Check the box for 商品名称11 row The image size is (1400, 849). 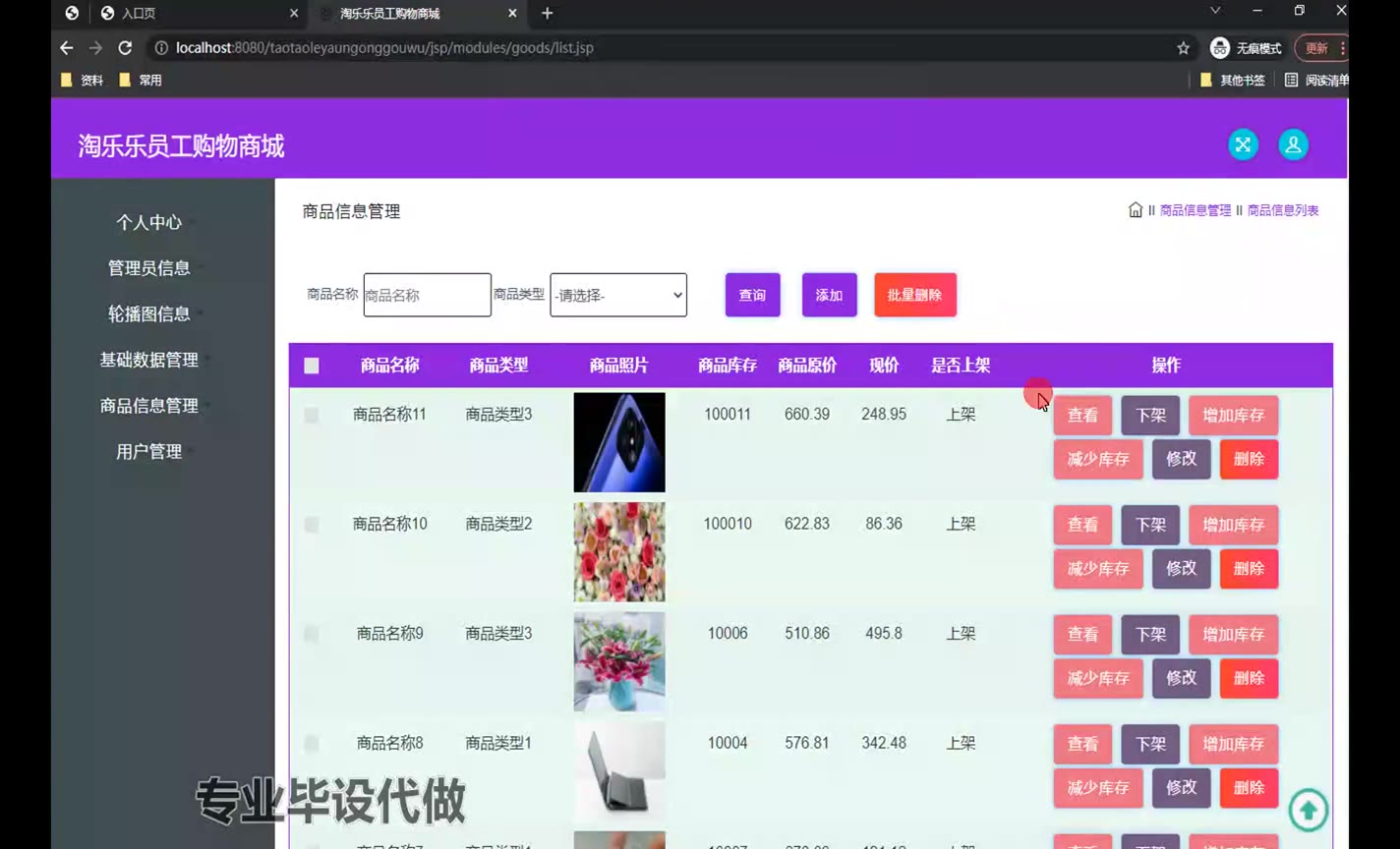coord(312,416)
